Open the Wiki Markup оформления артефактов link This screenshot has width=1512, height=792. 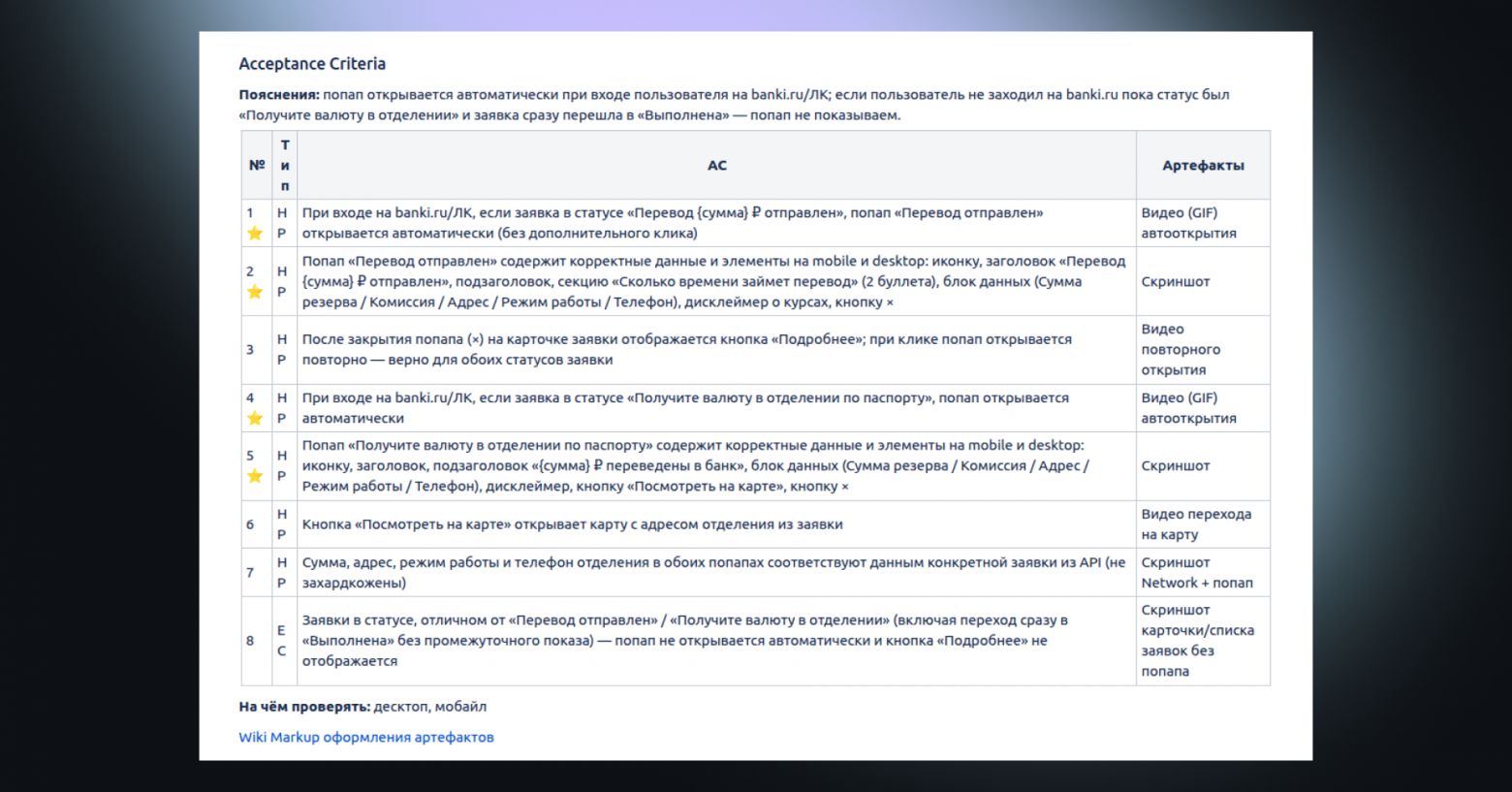tap(366, 737)
